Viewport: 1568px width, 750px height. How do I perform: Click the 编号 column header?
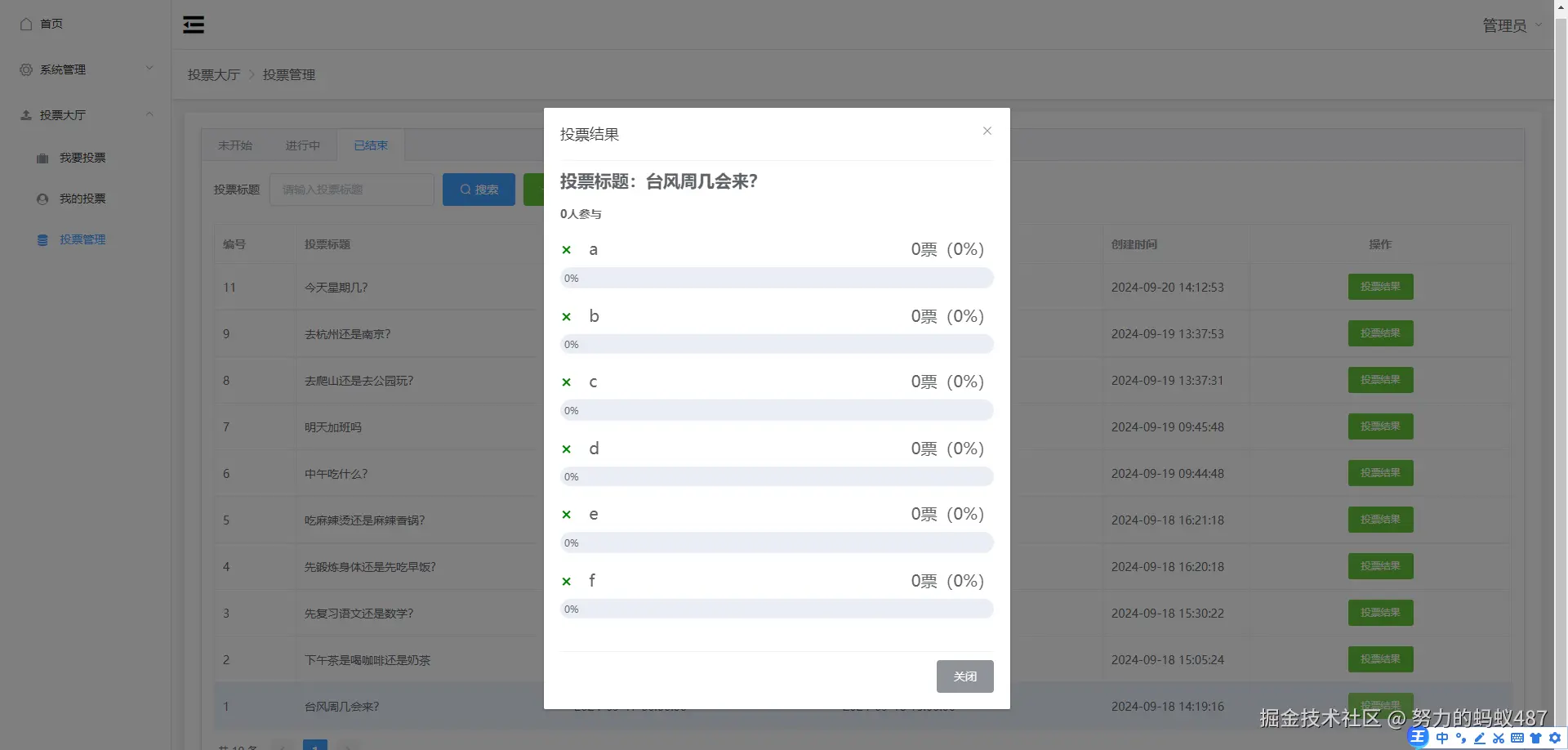(x=234, y=244)
